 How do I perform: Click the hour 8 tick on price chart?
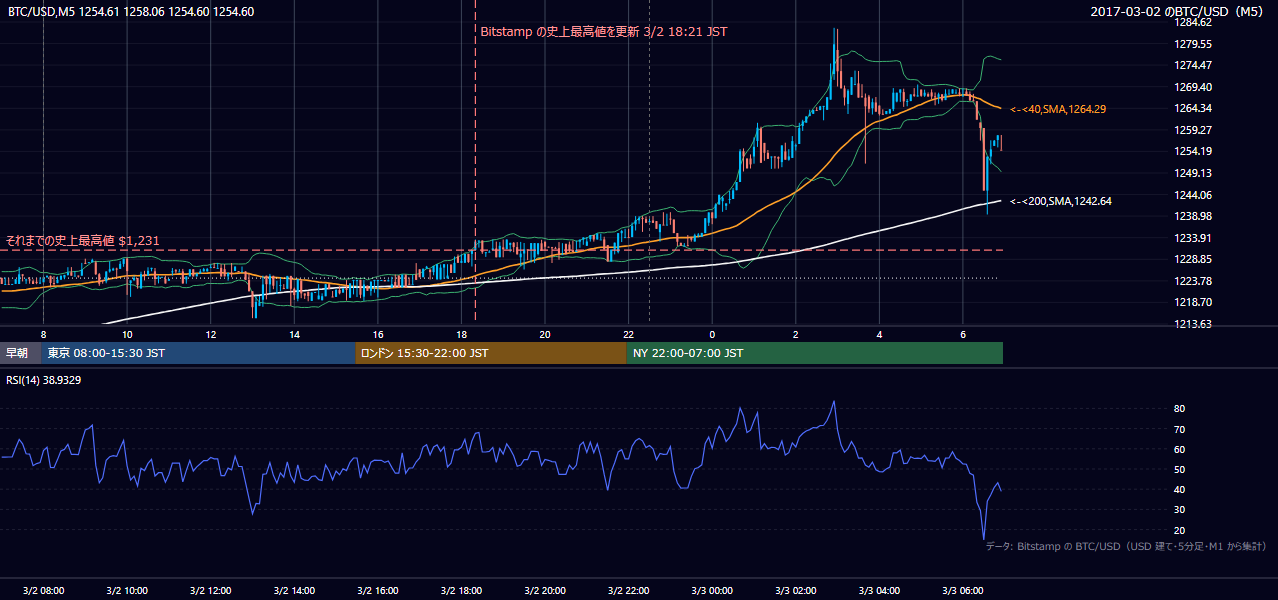(43, 334)
